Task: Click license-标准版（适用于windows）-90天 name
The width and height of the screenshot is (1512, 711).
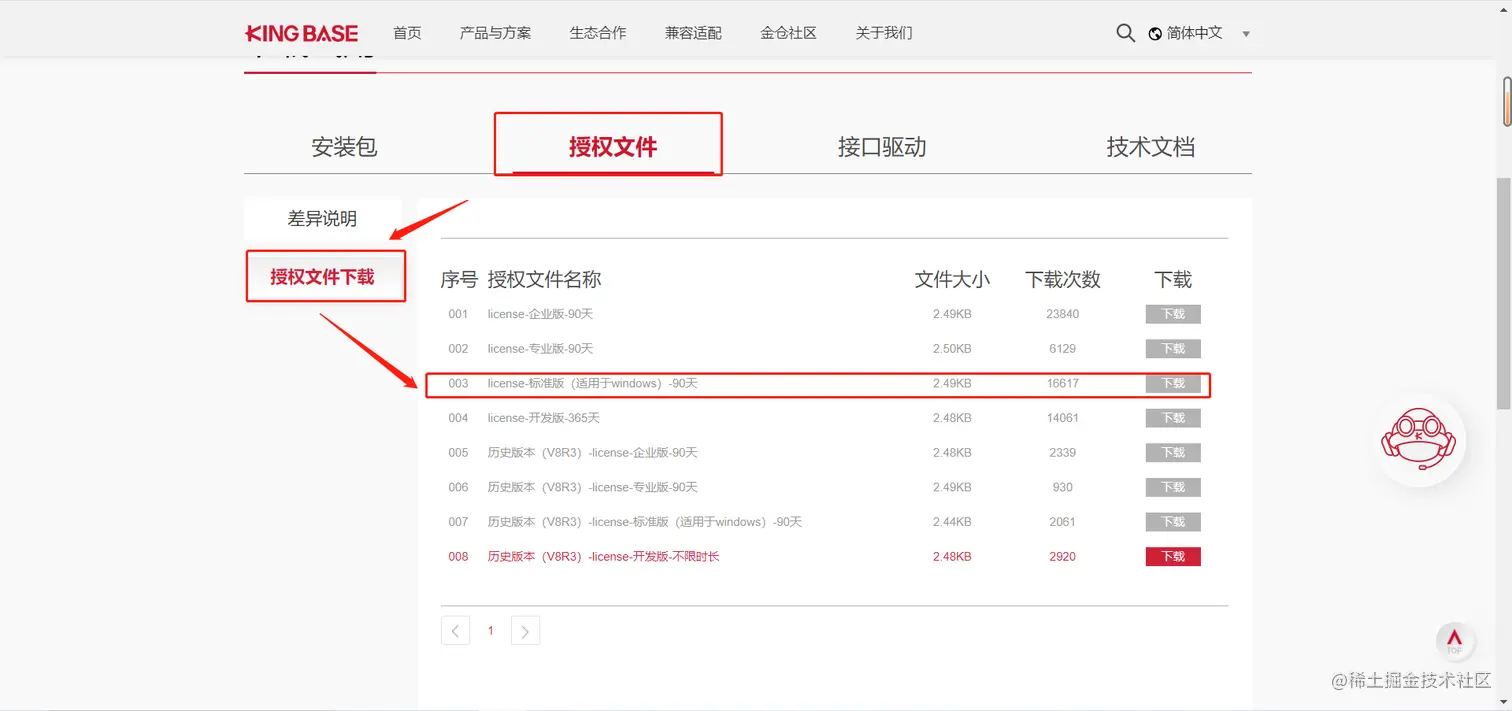Action: point(592,383)
